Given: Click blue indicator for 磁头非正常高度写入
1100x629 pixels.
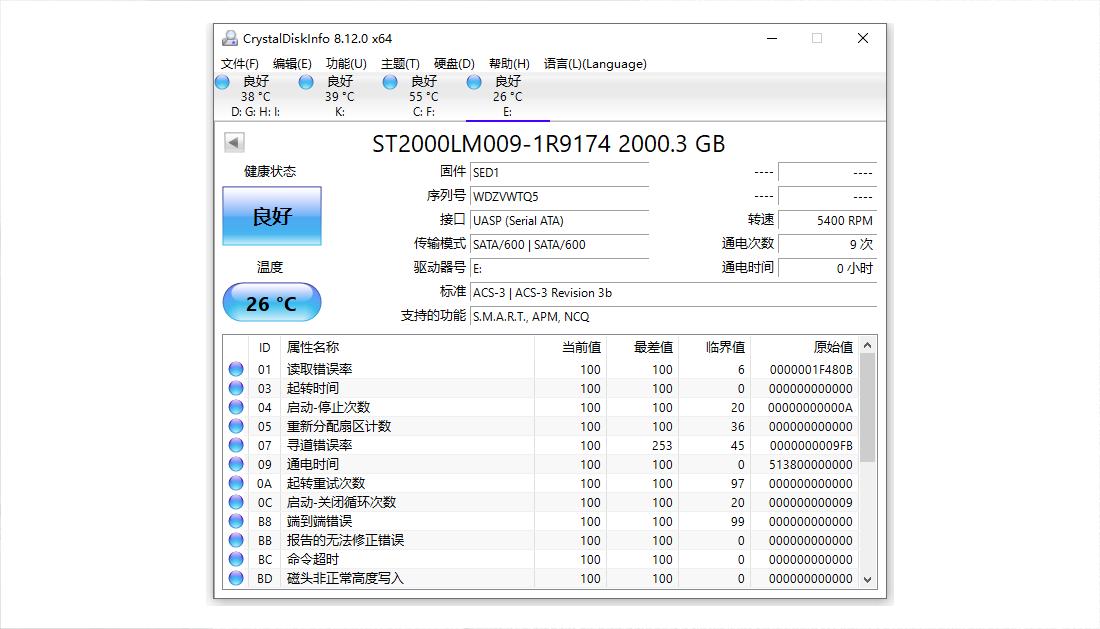Looking at the screenshot, I should (236, 578).
